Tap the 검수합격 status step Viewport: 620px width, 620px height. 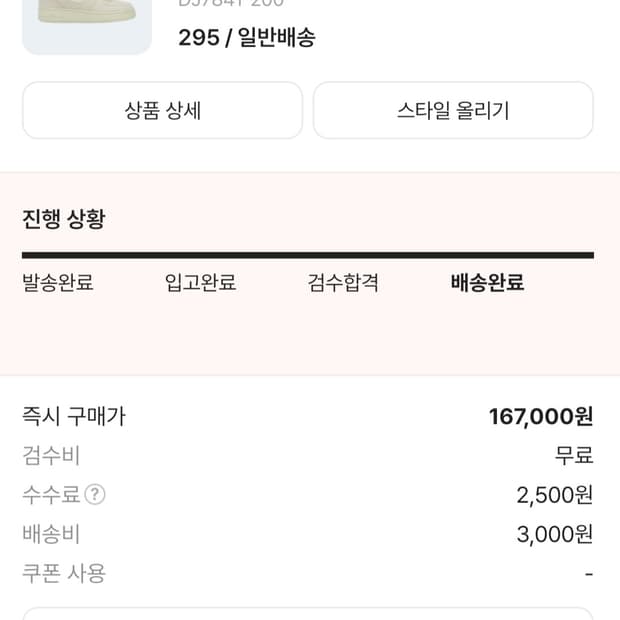coord(343,282)
